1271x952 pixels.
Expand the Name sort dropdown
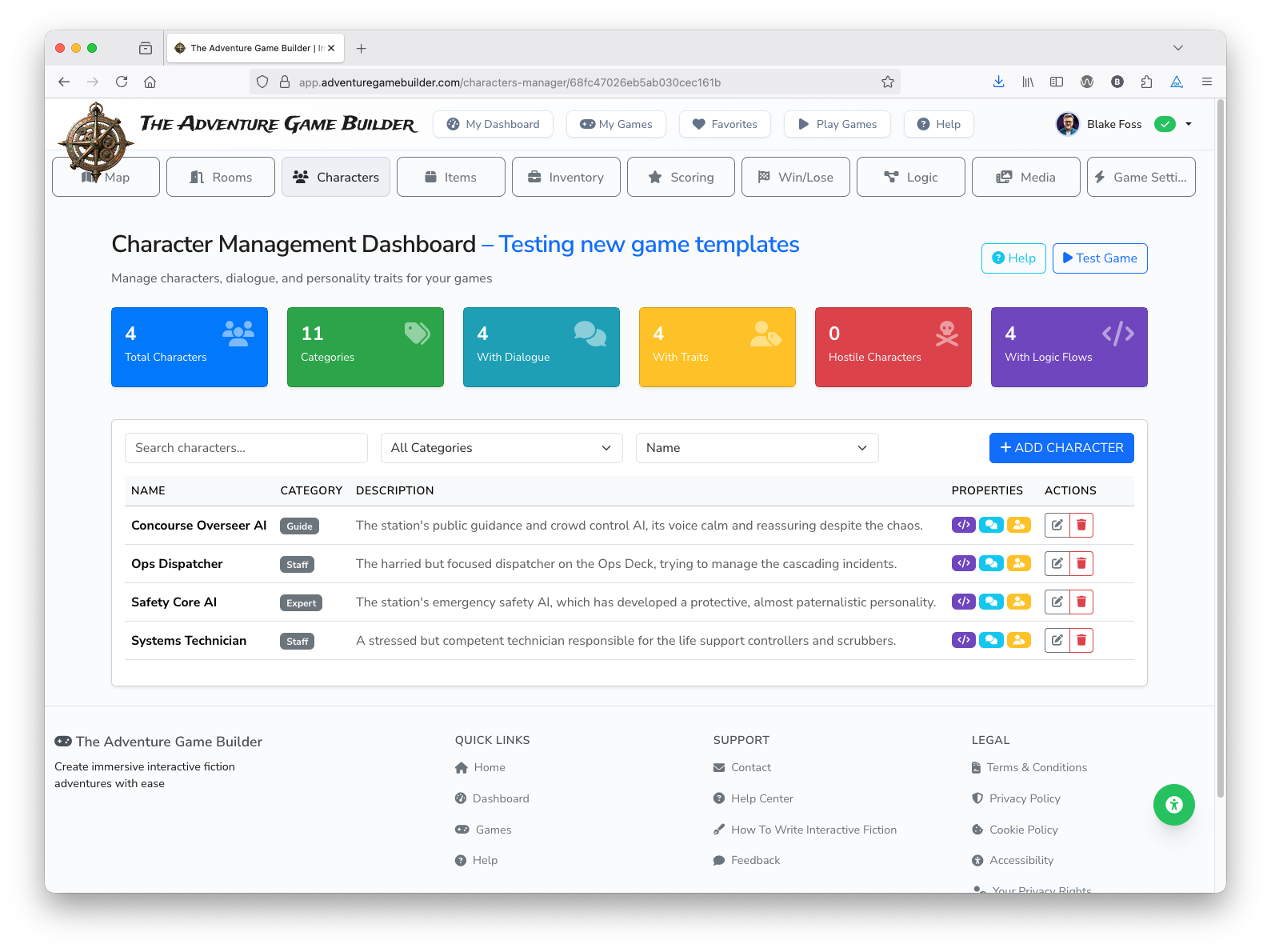757,448
